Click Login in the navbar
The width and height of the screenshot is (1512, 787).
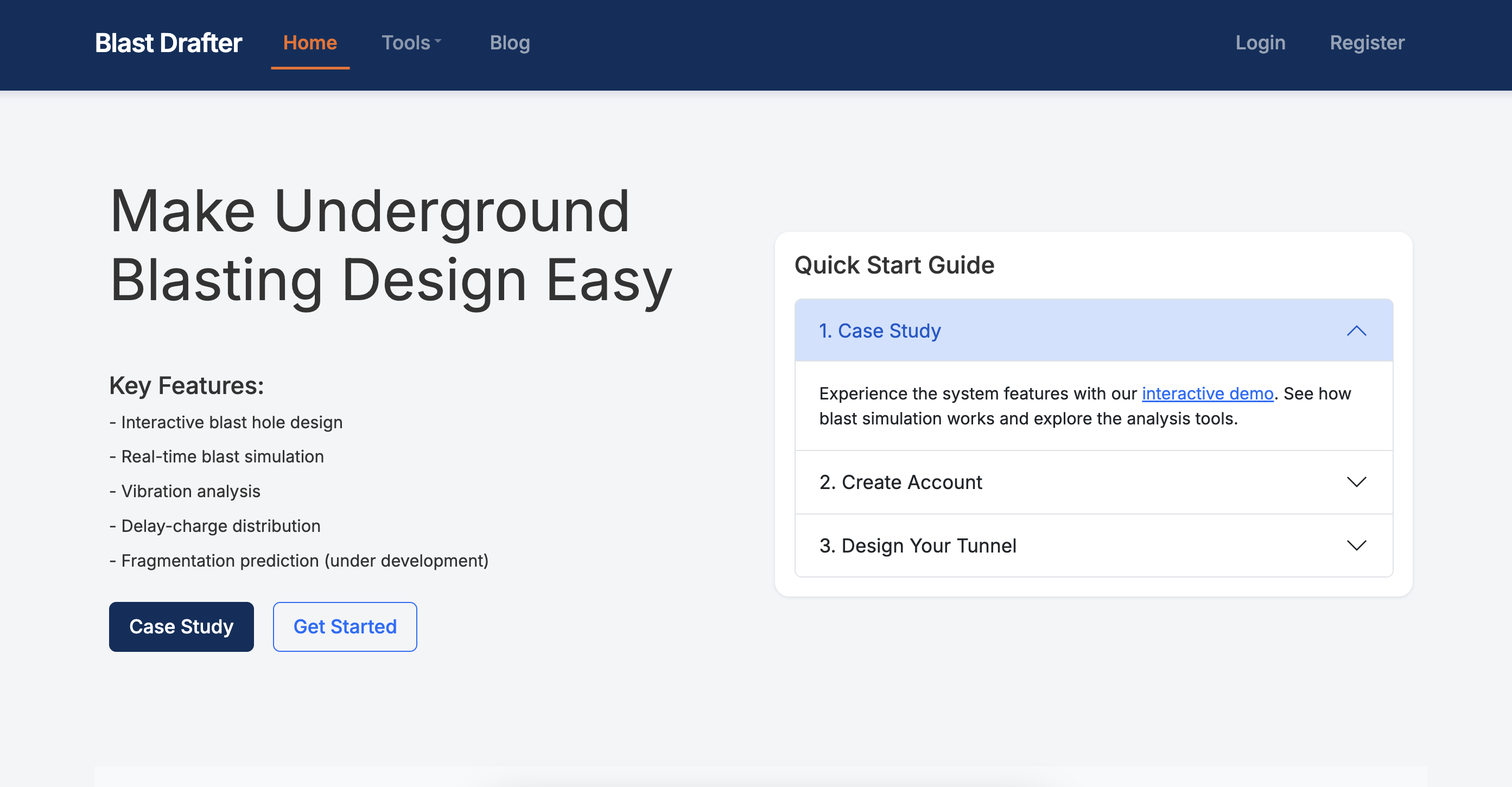[1260, 43]
